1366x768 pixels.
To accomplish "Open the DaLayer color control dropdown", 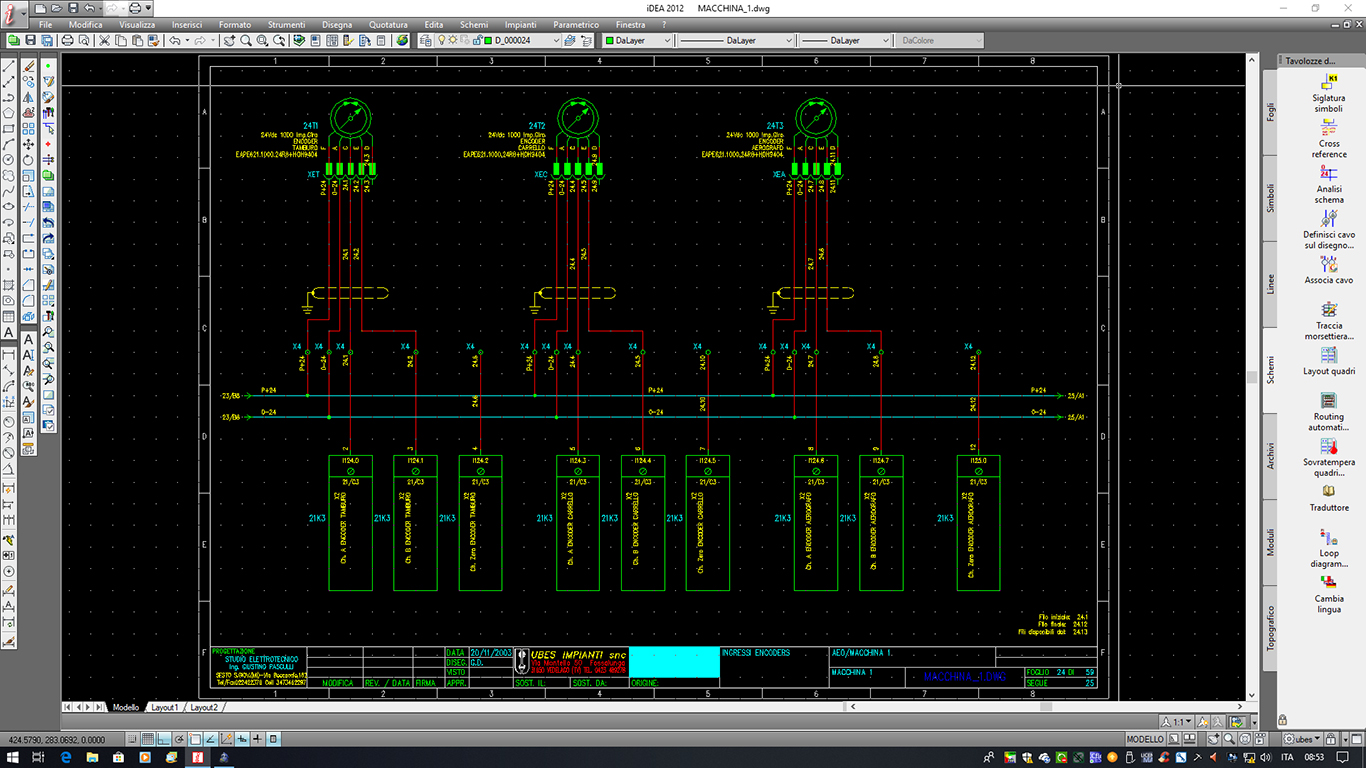I will tap(666, 40).
